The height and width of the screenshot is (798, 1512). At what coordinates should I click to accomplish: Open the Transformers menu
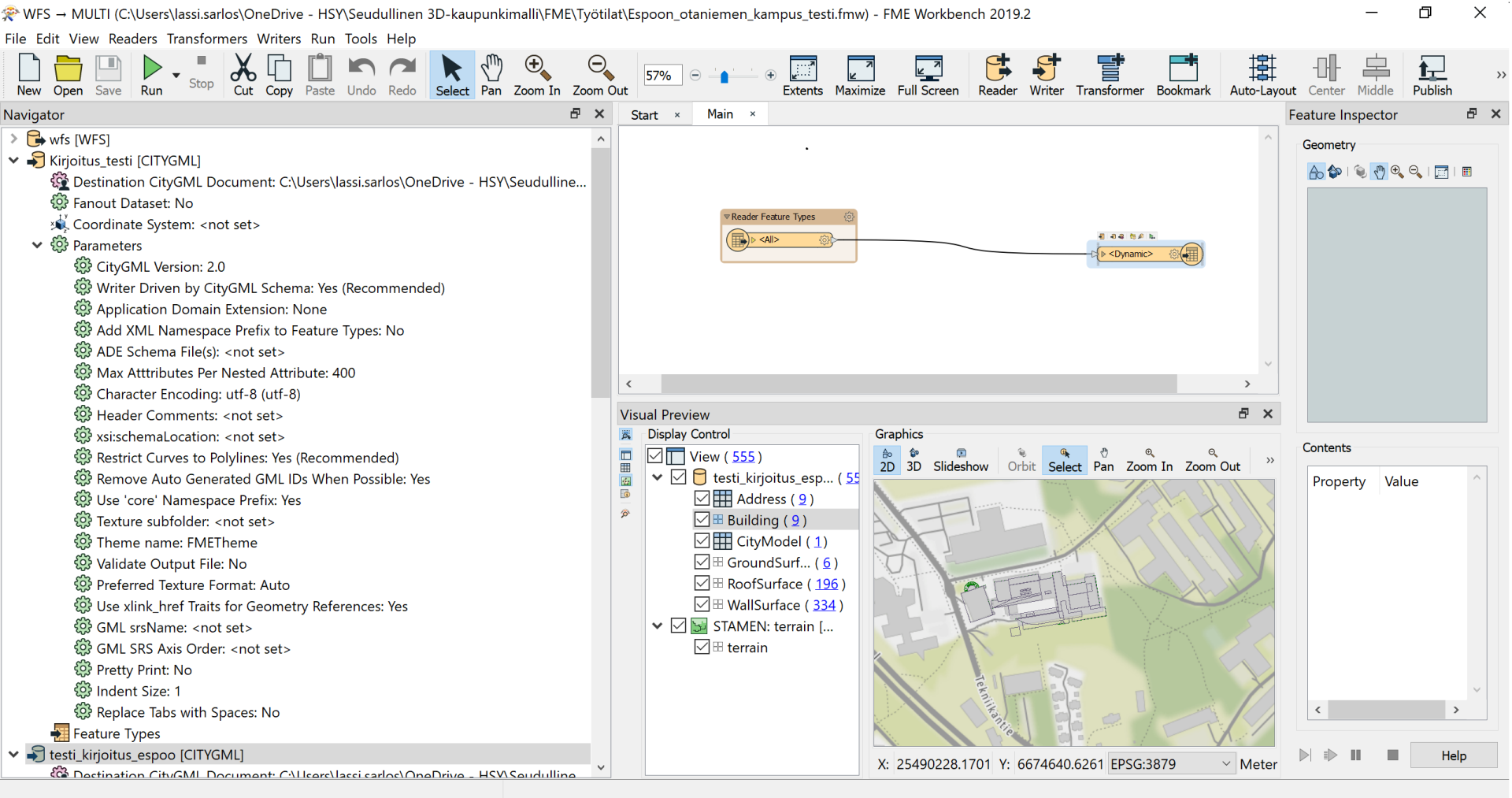pos(206,39)
